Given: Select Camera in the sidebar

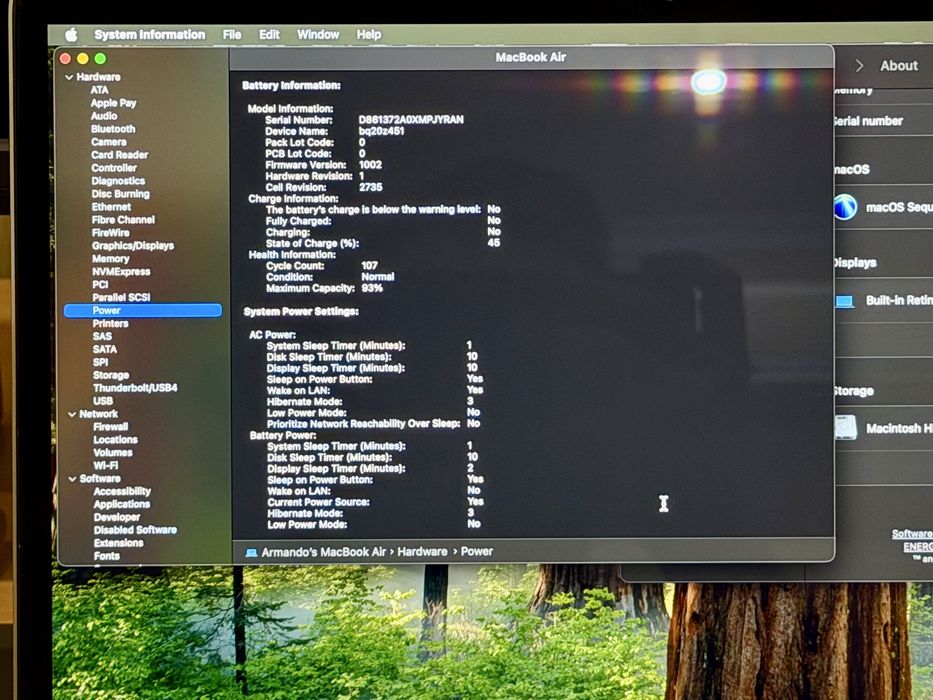Looking at the screenshot, I should tap(109, 142).
